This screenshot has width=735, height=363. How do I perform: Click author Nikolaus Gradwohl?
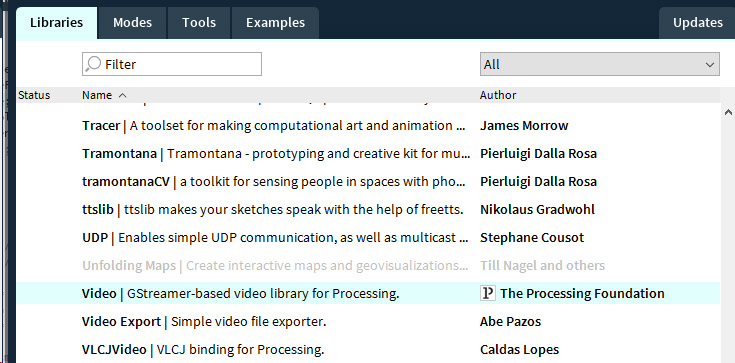coord(537,210)
